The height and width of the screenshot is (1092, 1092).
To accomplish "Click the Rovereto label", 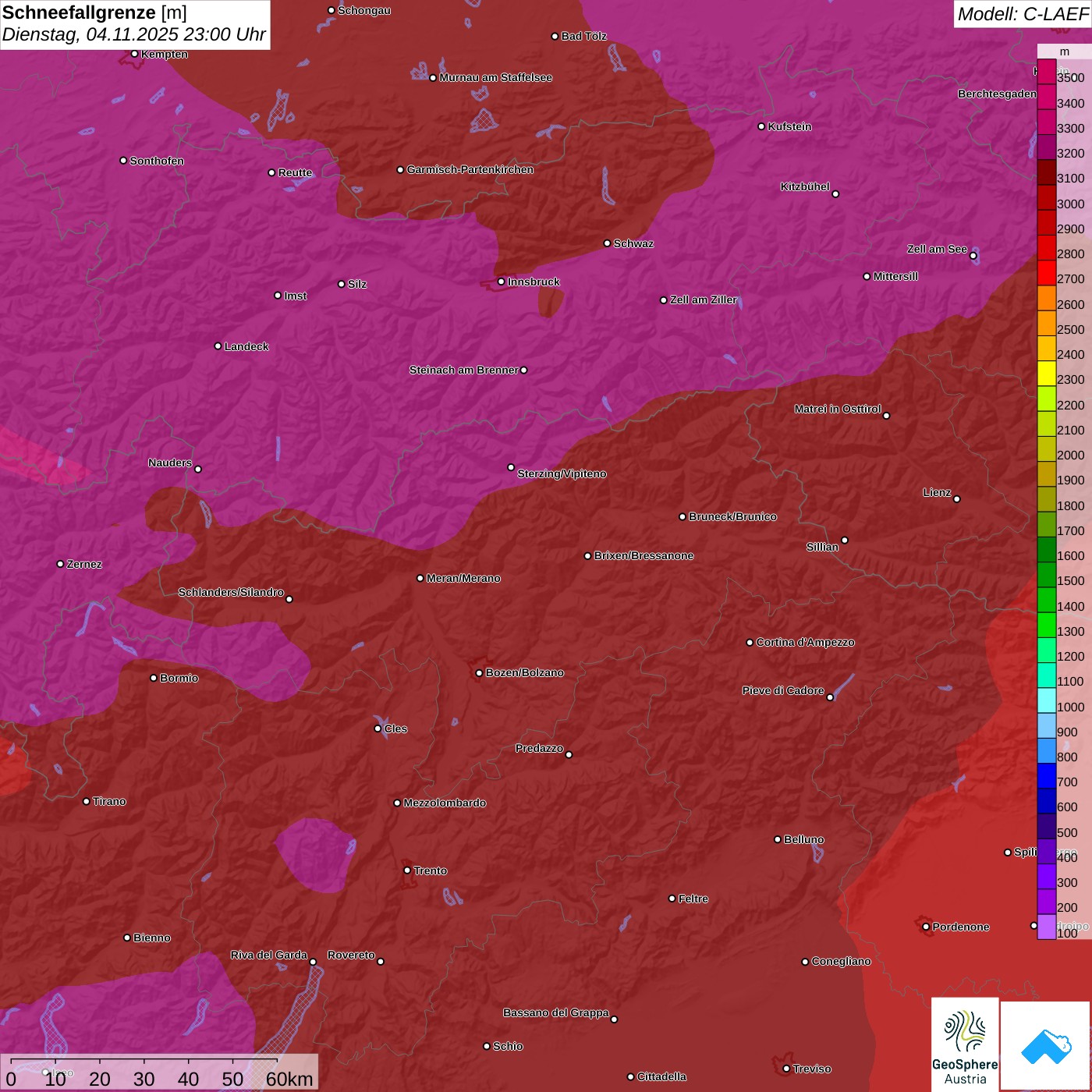I will point(351,955).
